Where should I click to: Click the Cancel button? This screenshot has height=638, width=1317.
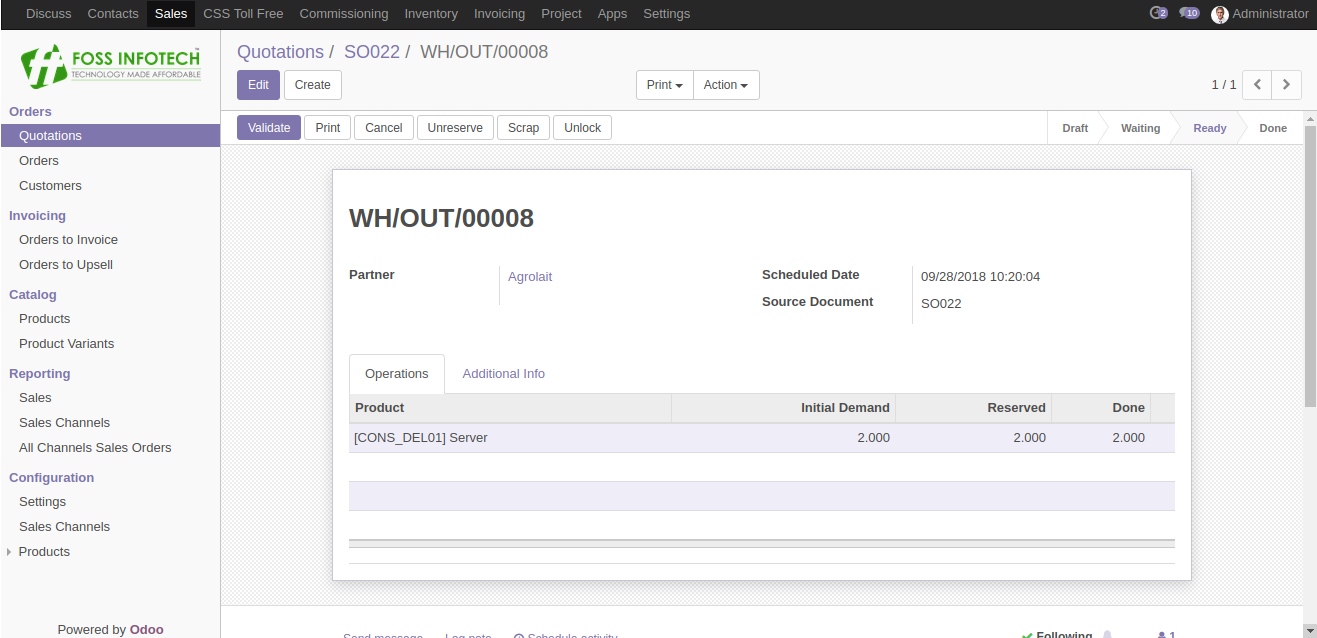click(384, 128)
